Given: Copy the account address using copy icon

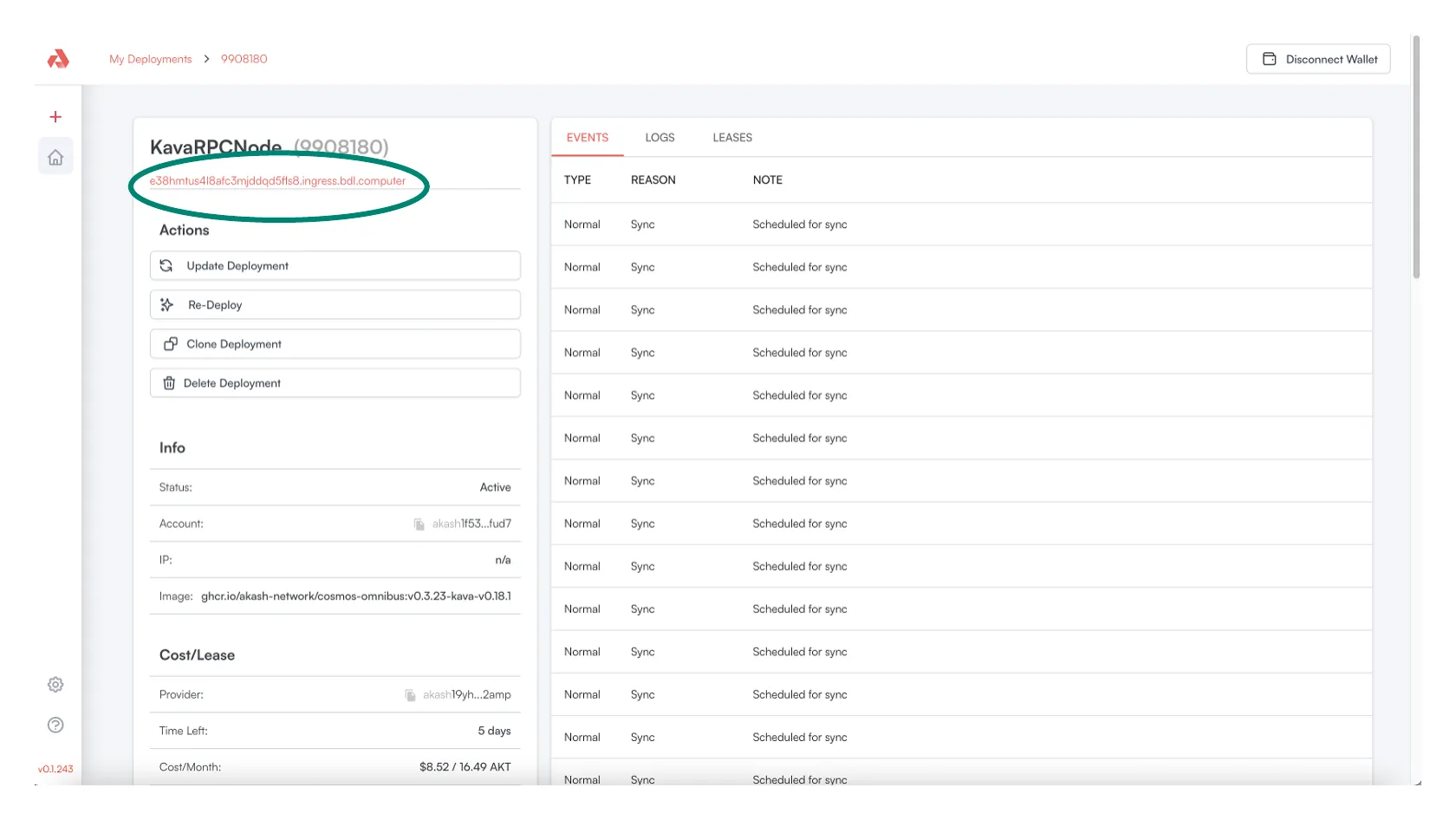Looking at the screenshot, I should [419, 524].
